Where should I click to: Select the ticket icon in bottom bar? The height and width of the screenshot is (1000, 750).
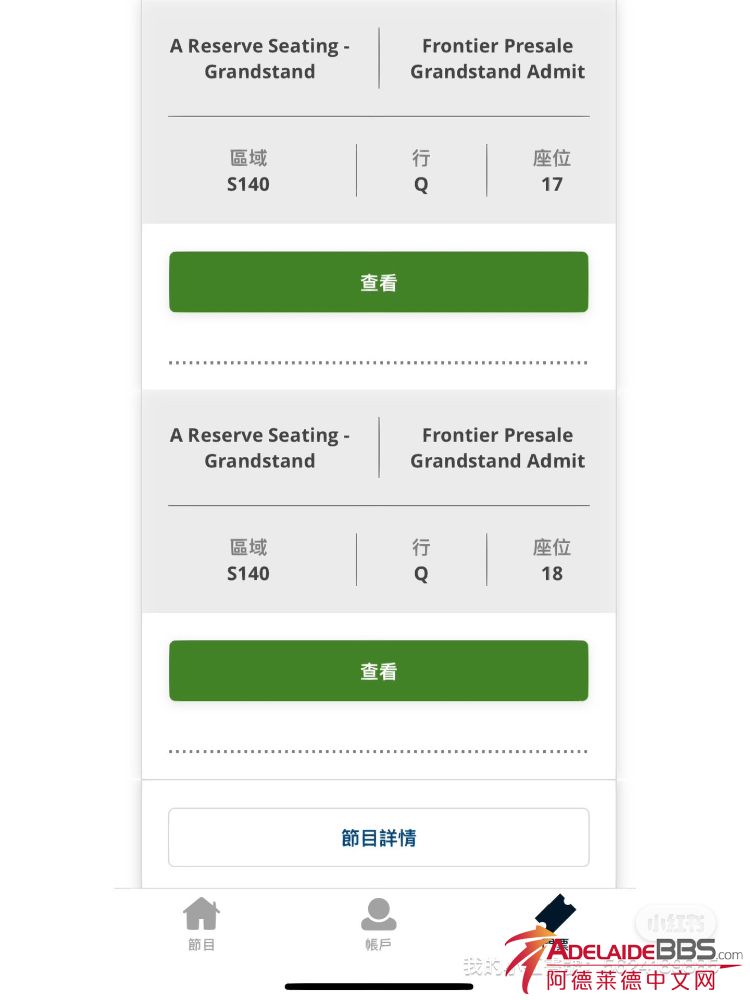pyautogui.click(x=555, y=912)
